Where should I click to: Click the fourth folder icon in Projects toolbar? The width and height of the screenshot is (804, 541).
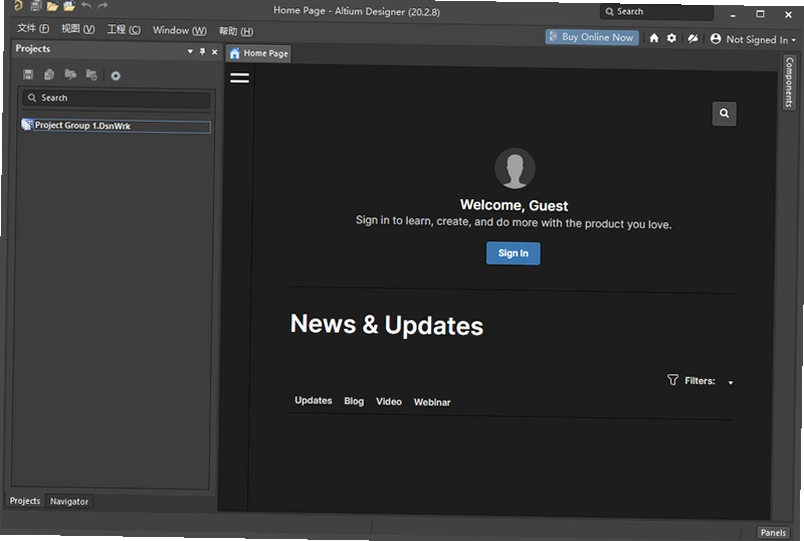pyautogui.click(x=91, y=75)
